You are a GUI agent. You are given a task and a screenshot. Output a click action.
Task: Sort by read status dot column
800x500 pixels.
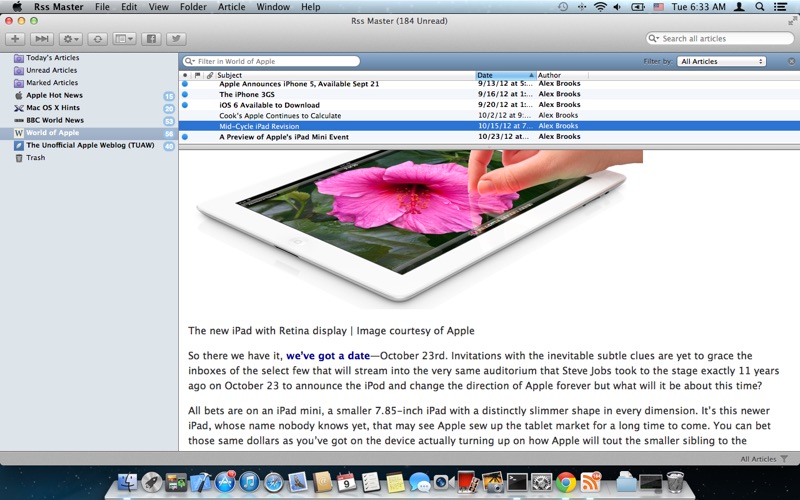(185, 75)
